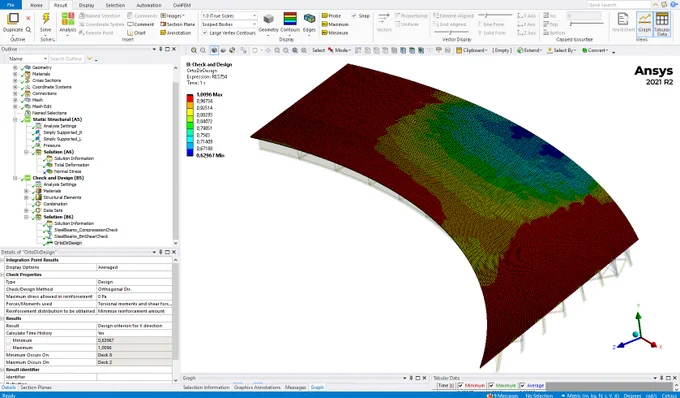Switch to the Automation ribbon tab
The height and width of the screenshot is (398, 680).
(x=149, y=5)
